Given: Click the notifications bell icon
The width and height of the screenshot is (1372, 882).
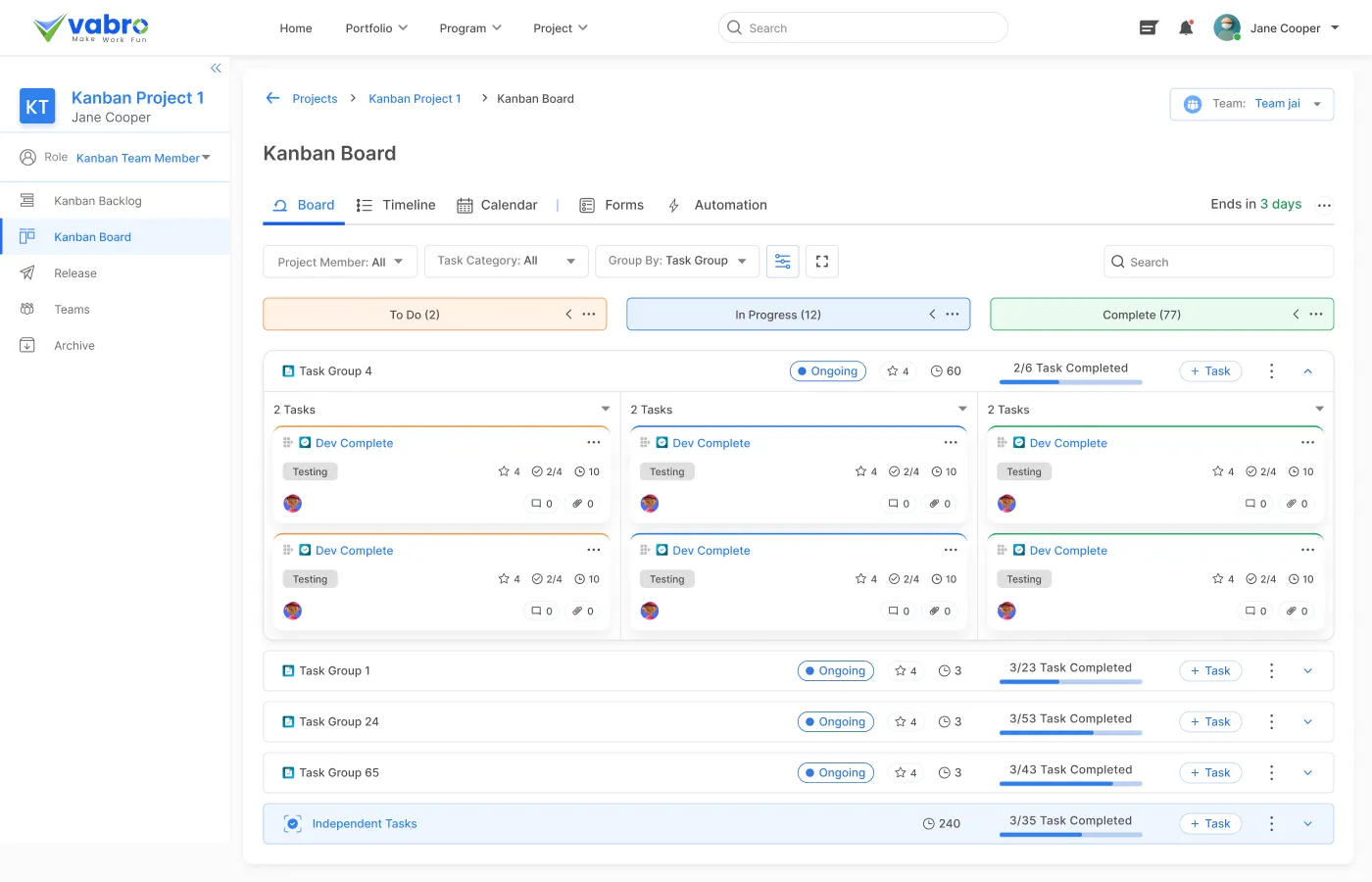Looking at the screenshot, I should point(1186,28).
